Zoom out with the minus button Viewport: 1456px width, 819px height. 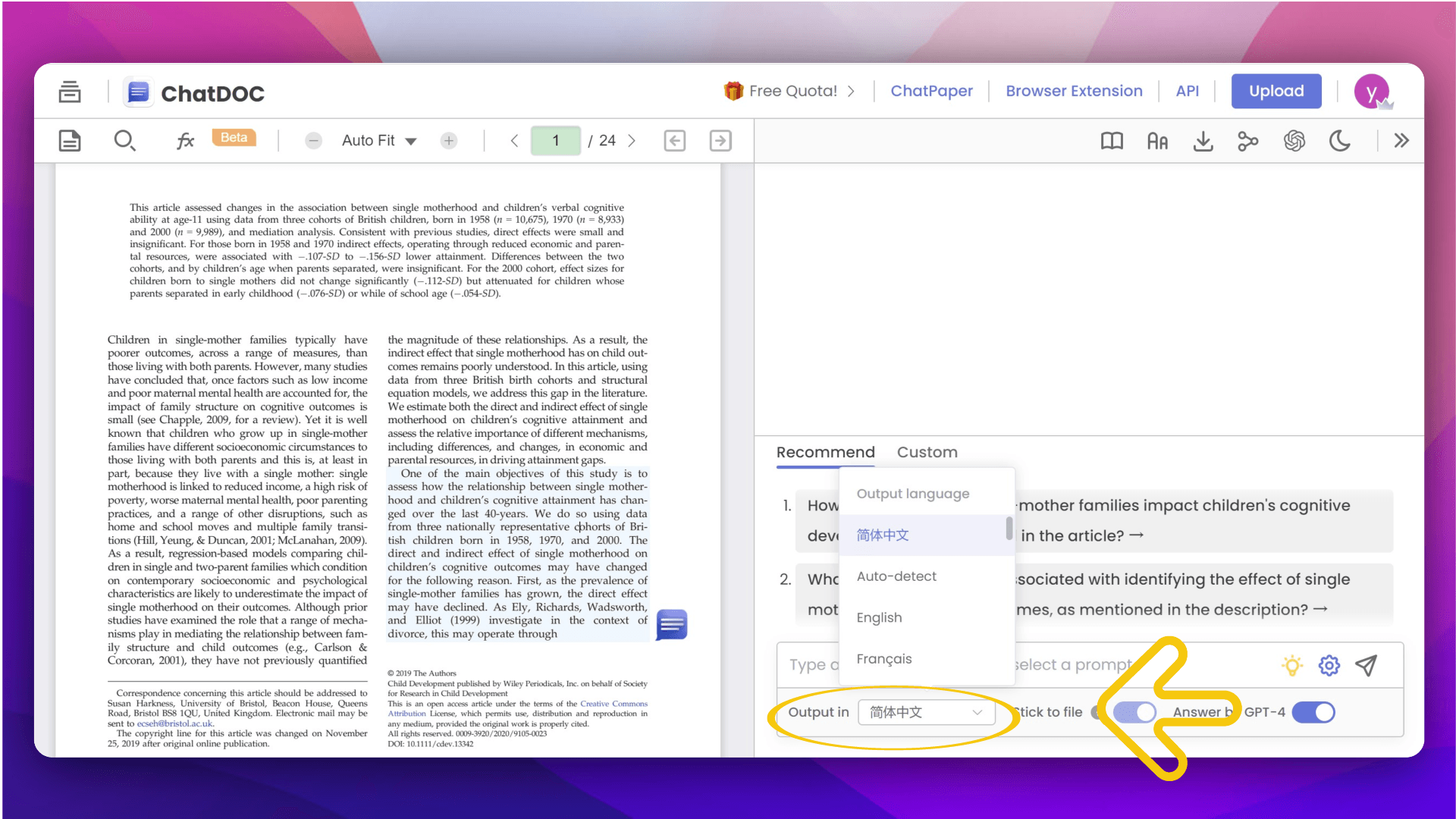(313, 140)
